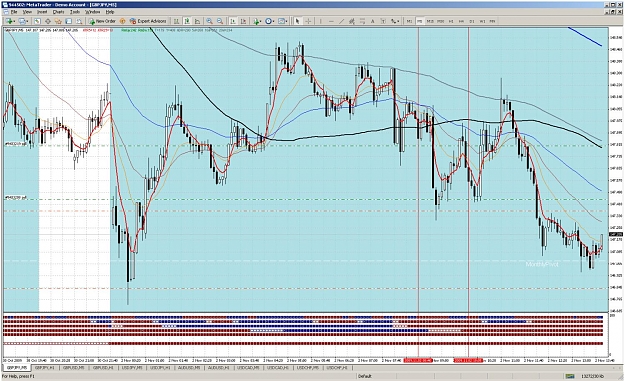625x381 pixels.
Task: Select the Text Label tool
Action: (x=383, y=21)
